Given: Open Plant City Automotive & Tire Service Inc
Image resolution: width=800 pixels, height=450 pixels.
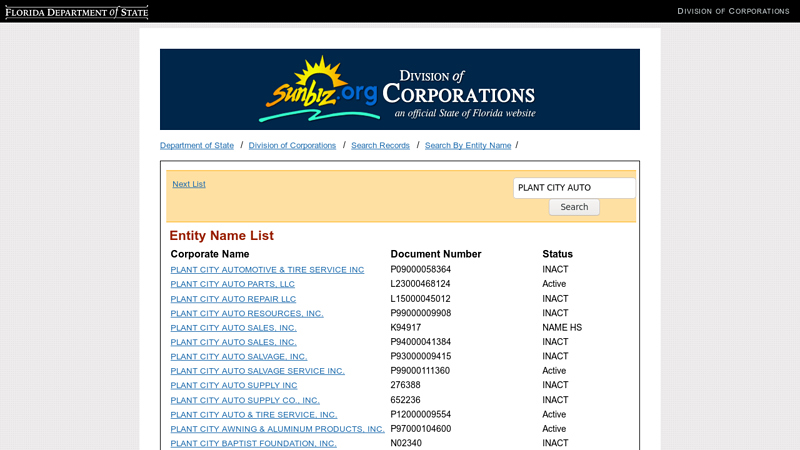Looking at the screenshot, I should pyautogui.click(x=267, y=269).
